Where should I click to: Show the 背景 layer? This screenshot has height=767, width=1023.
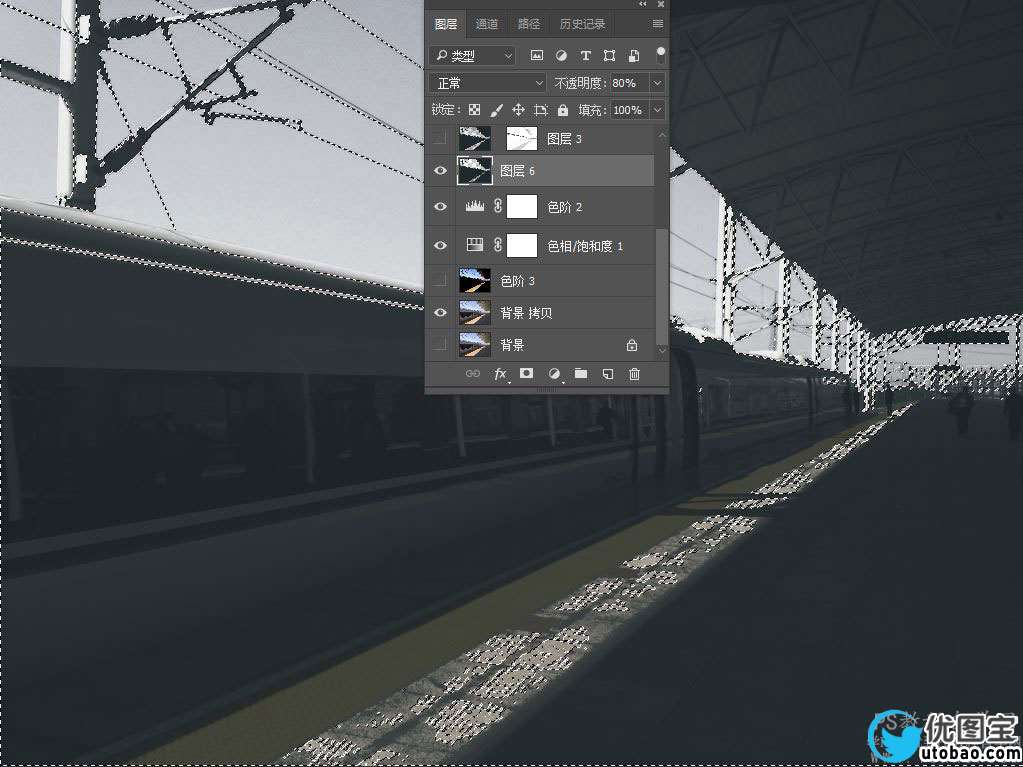pos(441,344)
